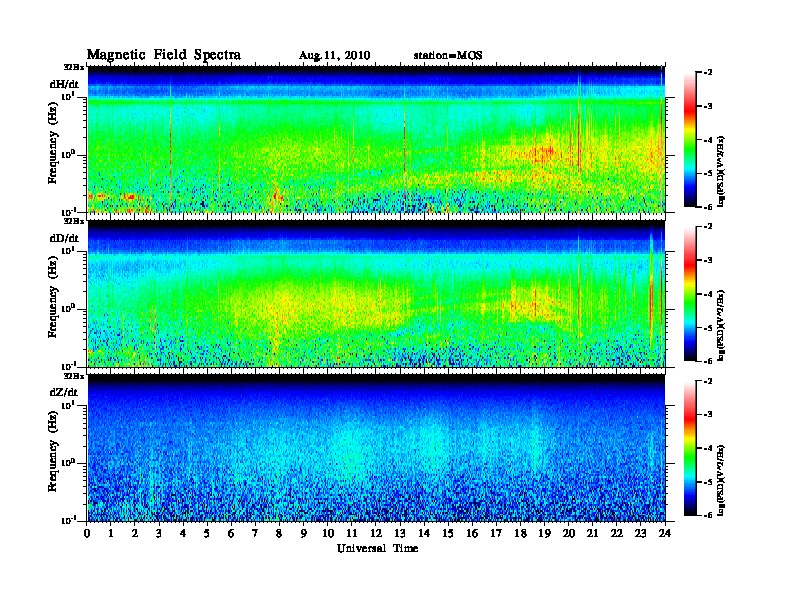Click hour tick label '22' on the time axis

tap(617, 533)
